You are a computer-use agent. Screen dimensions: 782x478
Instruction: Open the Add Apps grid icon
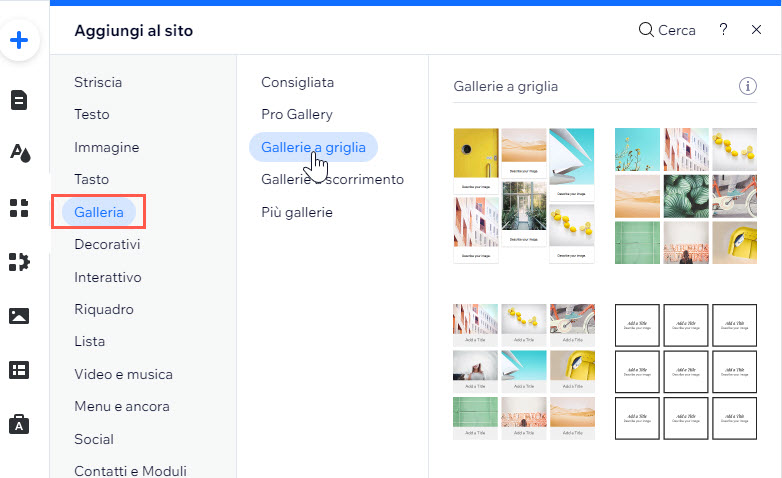tap(19, 207)
